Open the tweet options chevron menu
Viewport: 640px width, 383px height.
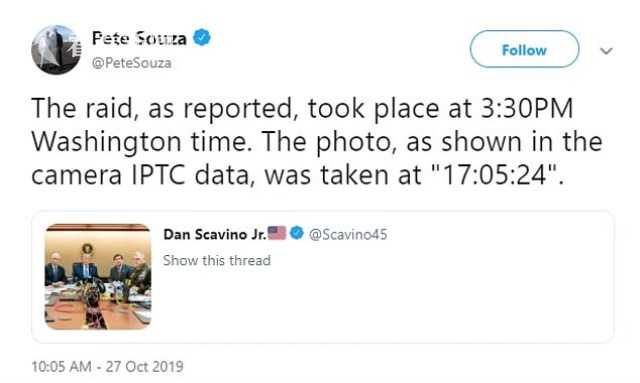click(606, 51)
